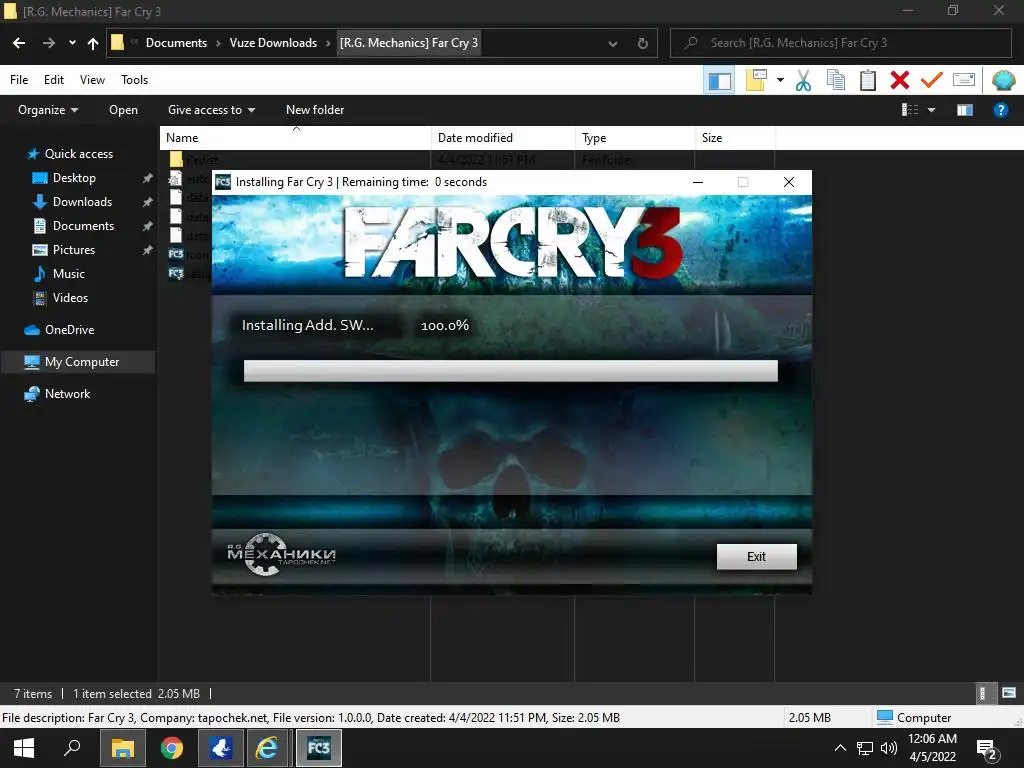This screenshot has height=768, width=1024.
Task: Sort by the Name column header
Action: [x=295, y=138]
